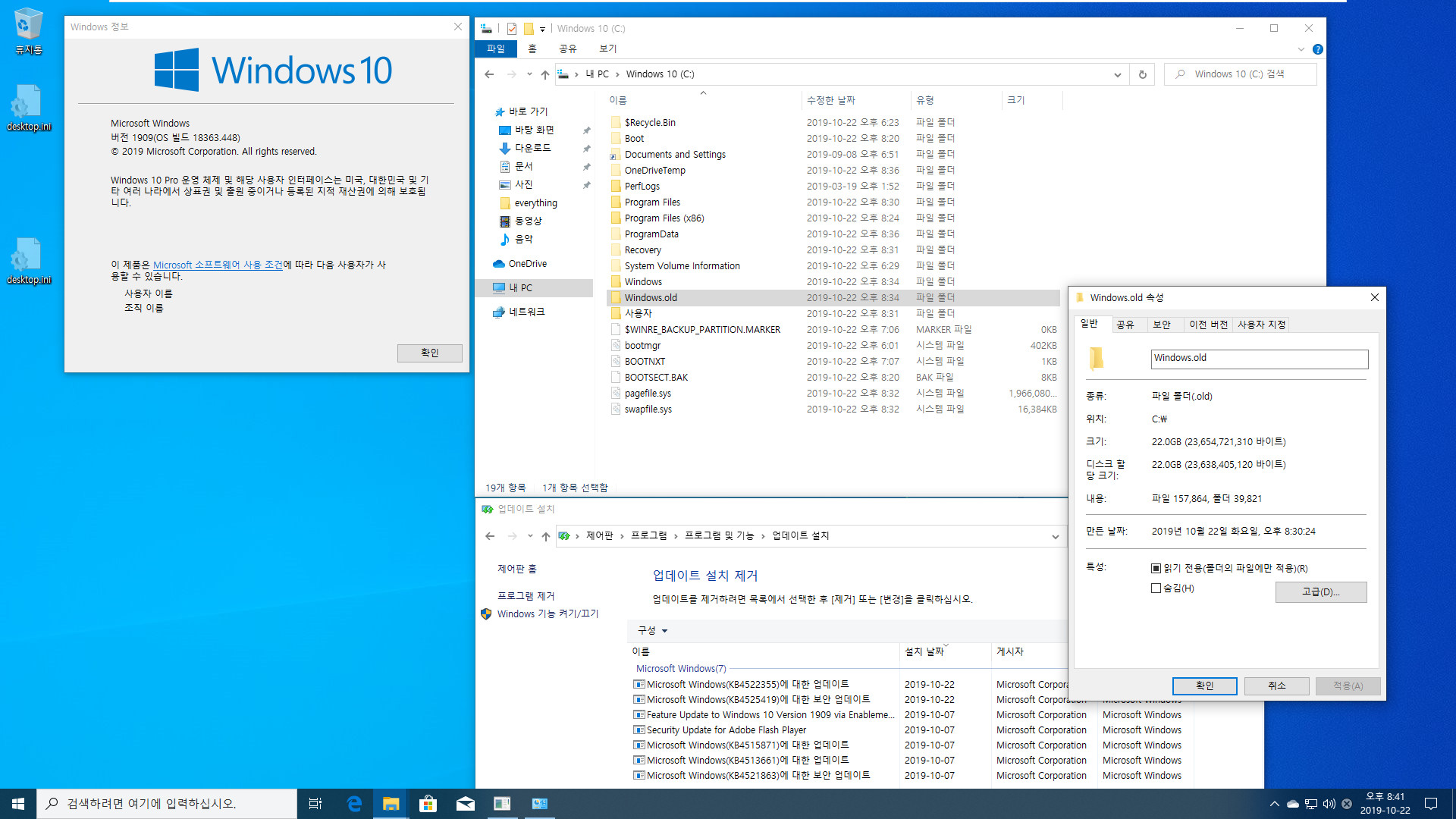Viewport: 1456px width, 819px height.
Task: Open address dropdown in Installed Updates window
Action: [1055, 536]
